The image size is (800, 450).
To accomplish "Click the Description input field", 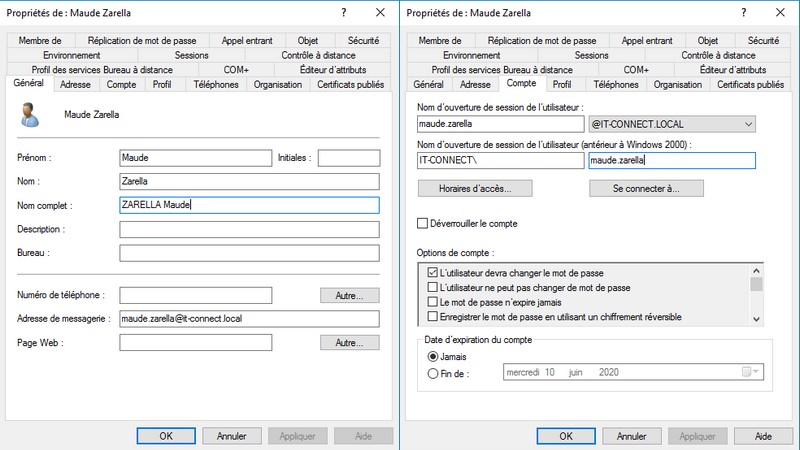I will (x=249, y=229).
